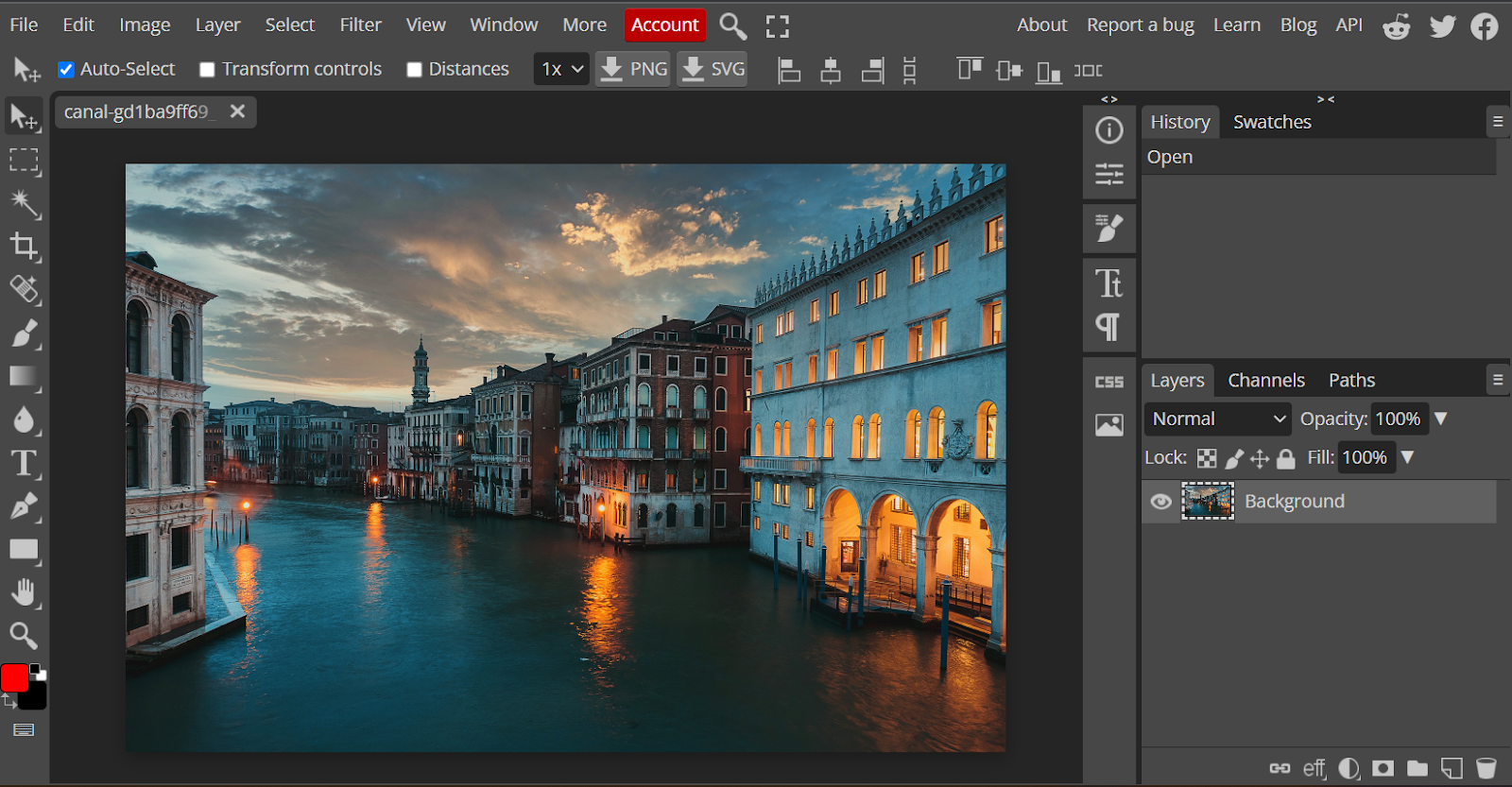Open the Opacity slider dropdown arrow
The width and height of the screenshot is (1512, 787).
[x=1441, y=419]
